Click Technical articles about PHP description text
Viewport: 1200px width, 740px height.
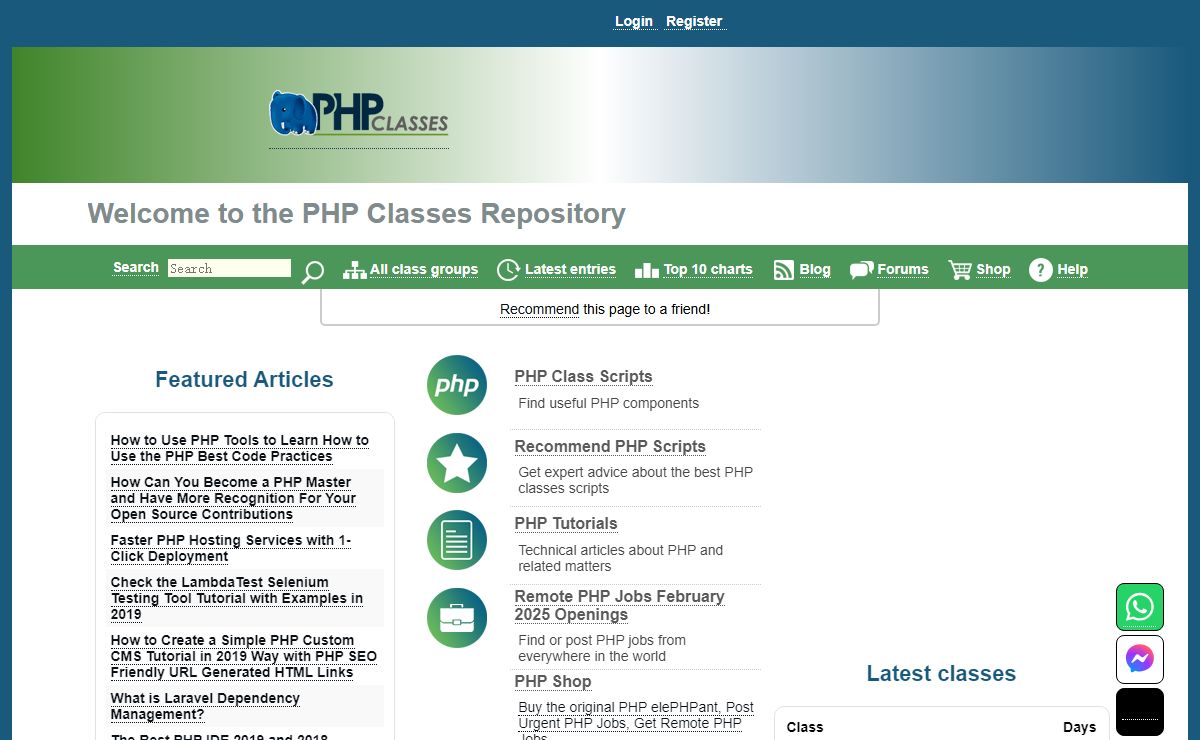620,558
